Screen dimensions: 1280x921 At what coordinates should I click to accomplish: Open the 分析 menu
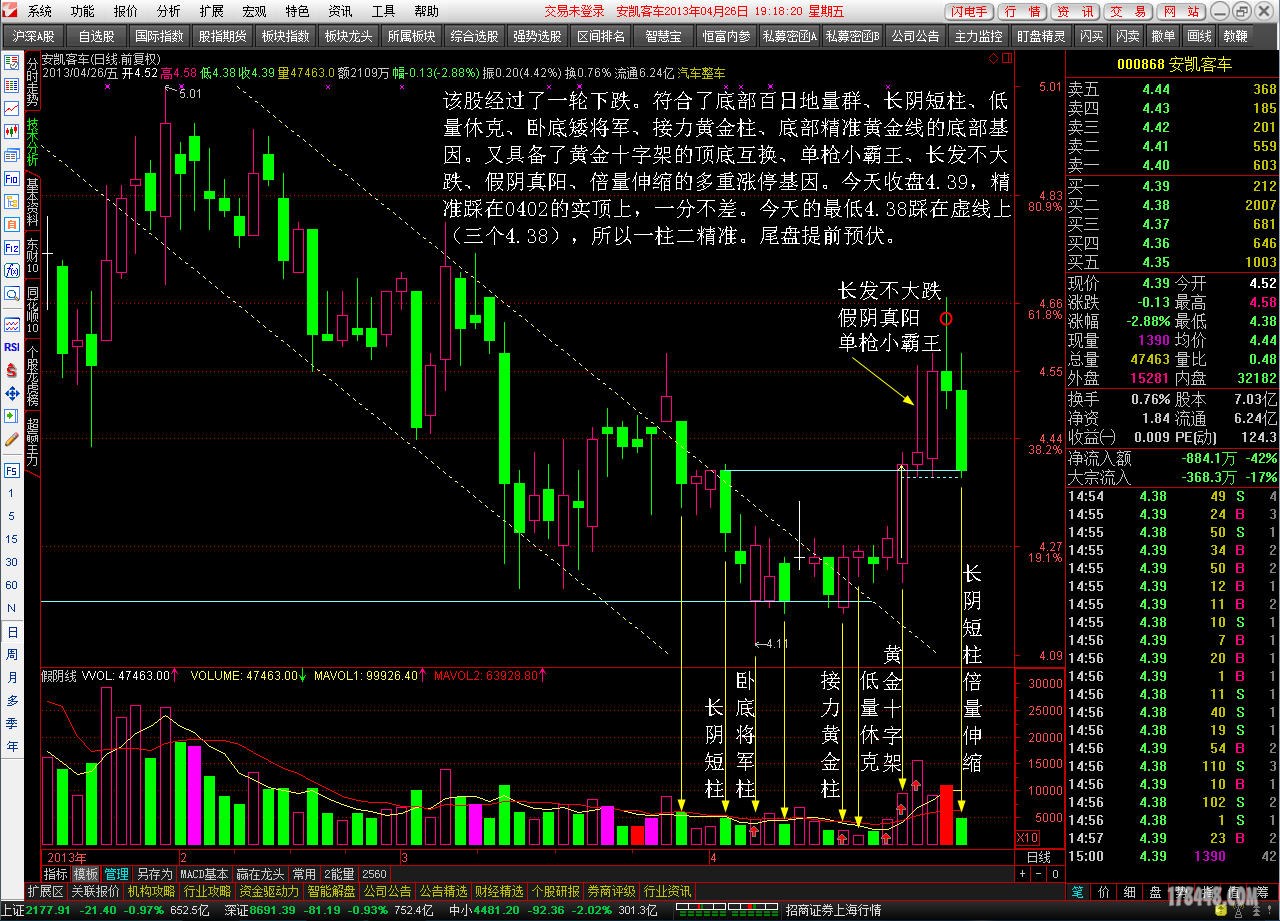tap(169, 11)
